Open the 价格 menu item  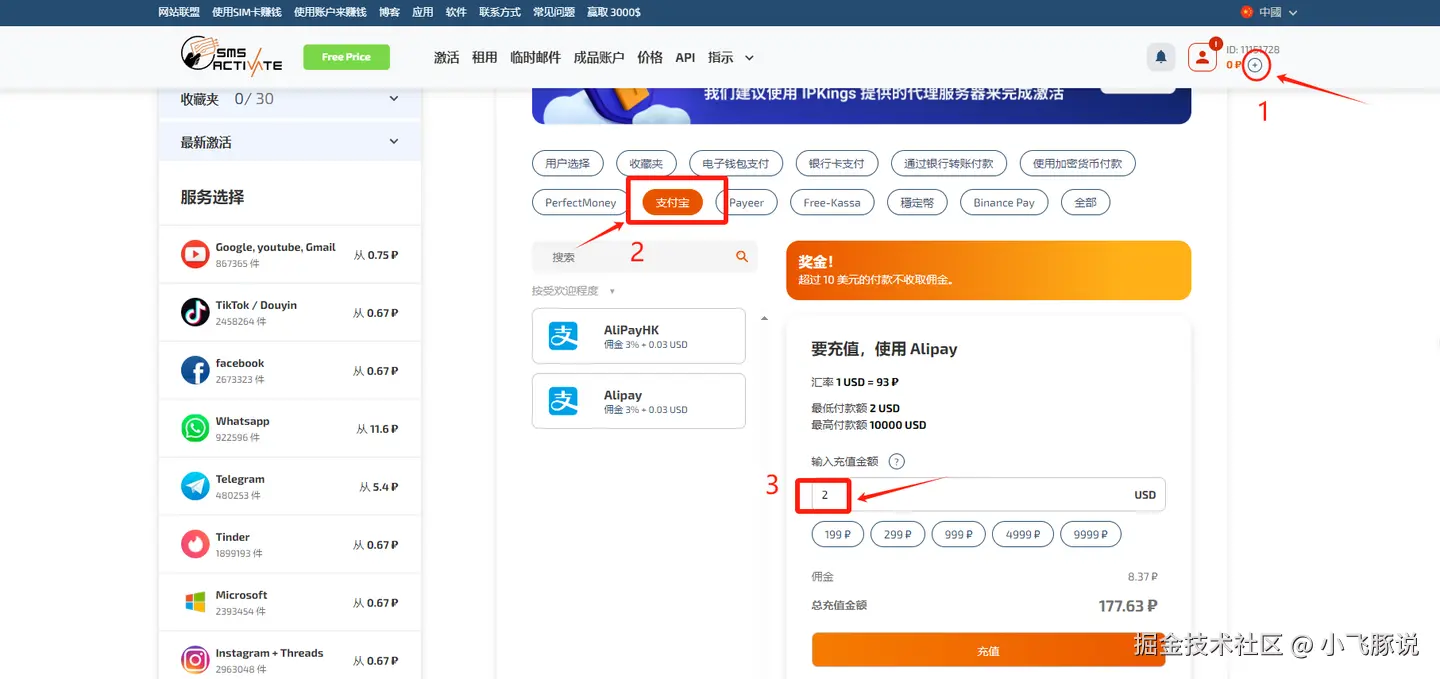650,57
